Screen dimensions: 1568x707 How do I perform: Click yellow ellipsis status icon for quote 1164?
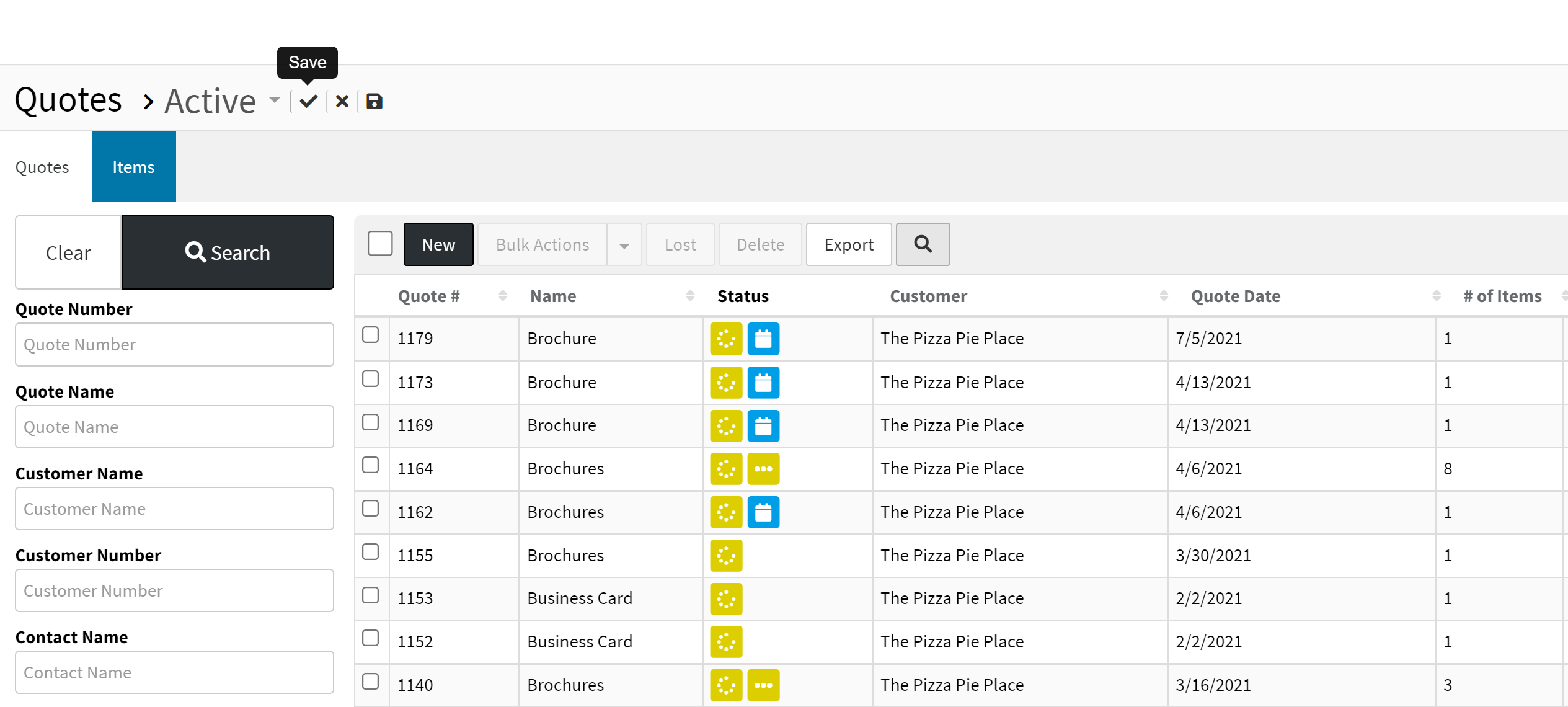pos(763,469)
